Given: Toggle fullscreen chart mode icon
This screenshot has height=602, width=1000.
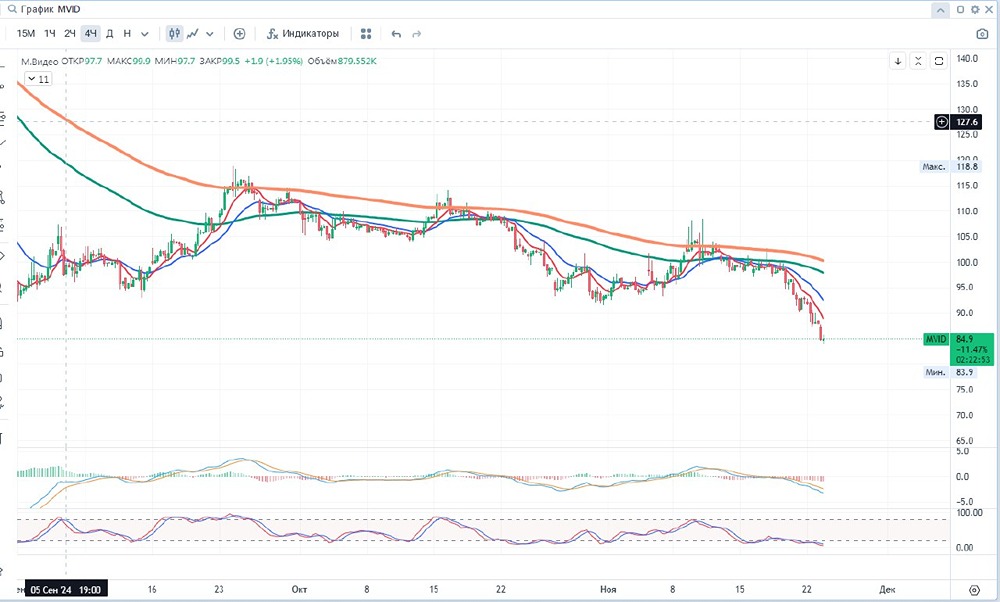Looking at the screenshot, I should point(939,61).
